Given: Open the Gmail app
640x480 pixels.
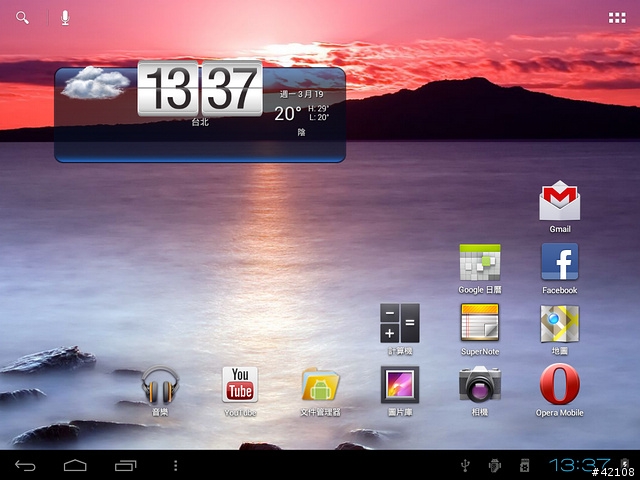Looking at the screenshot, I should (x=560, y=201).
